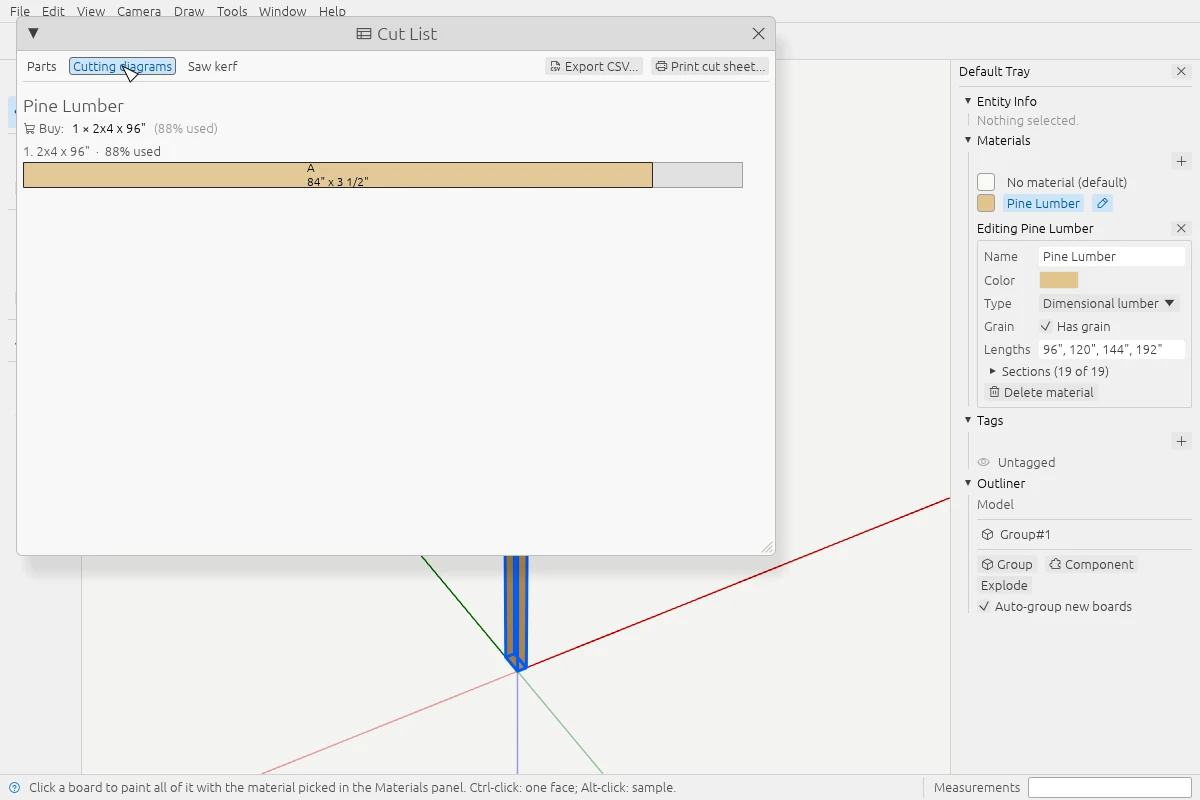Toggle Auto-group new boards checkbox
Image resolution: width=1200 pixels, height=800 pixels.
984,606
